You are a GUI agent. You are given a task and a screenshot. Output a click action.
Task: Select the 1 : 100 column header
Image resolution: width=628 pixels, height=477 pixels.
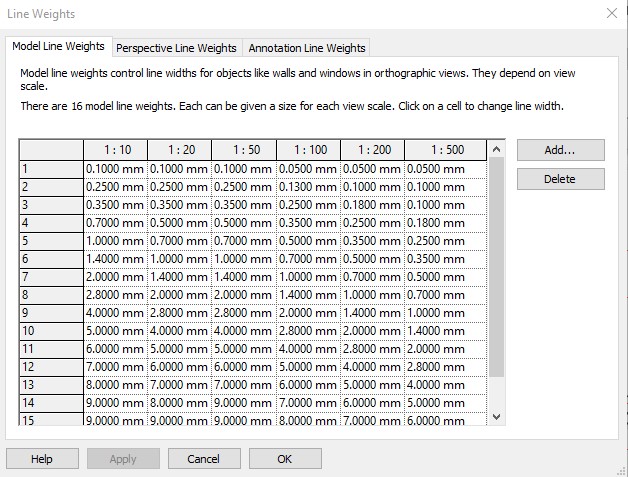coord(308,150)
